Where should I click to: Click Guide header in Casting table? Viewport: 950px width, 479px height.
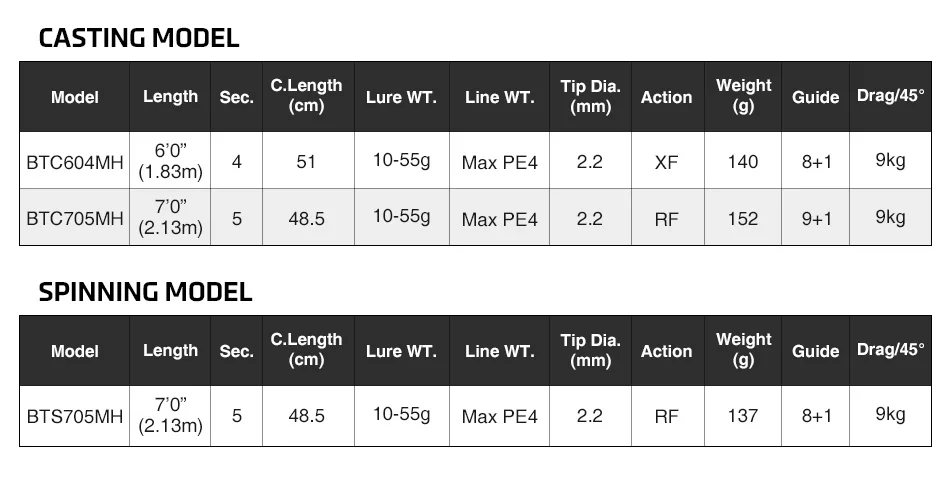(816, 97)
